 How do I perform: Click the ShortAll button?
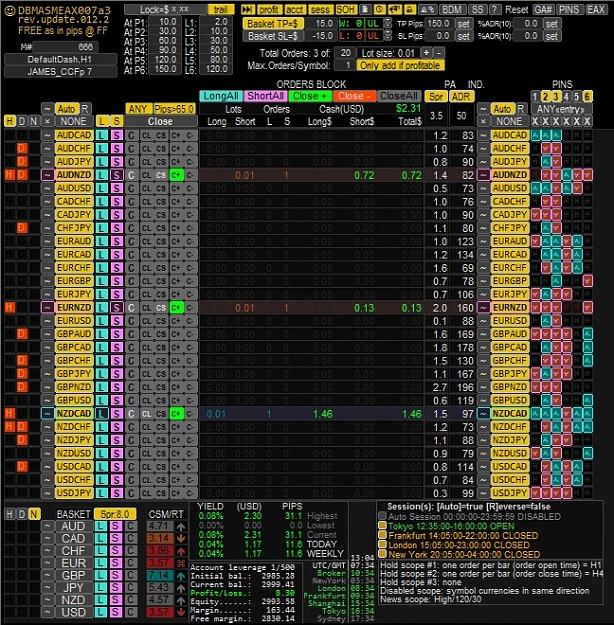pos(265,96)
